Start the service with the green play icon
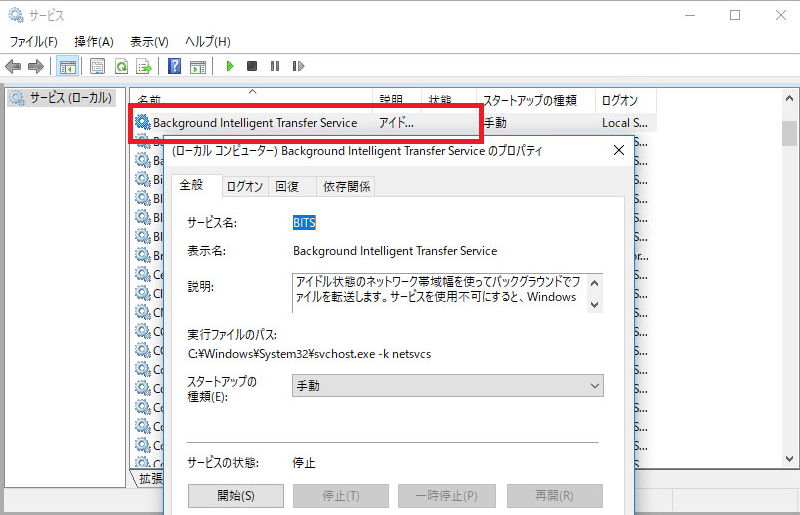The height and width of the screenshot is (515, 800). point(230,66)
